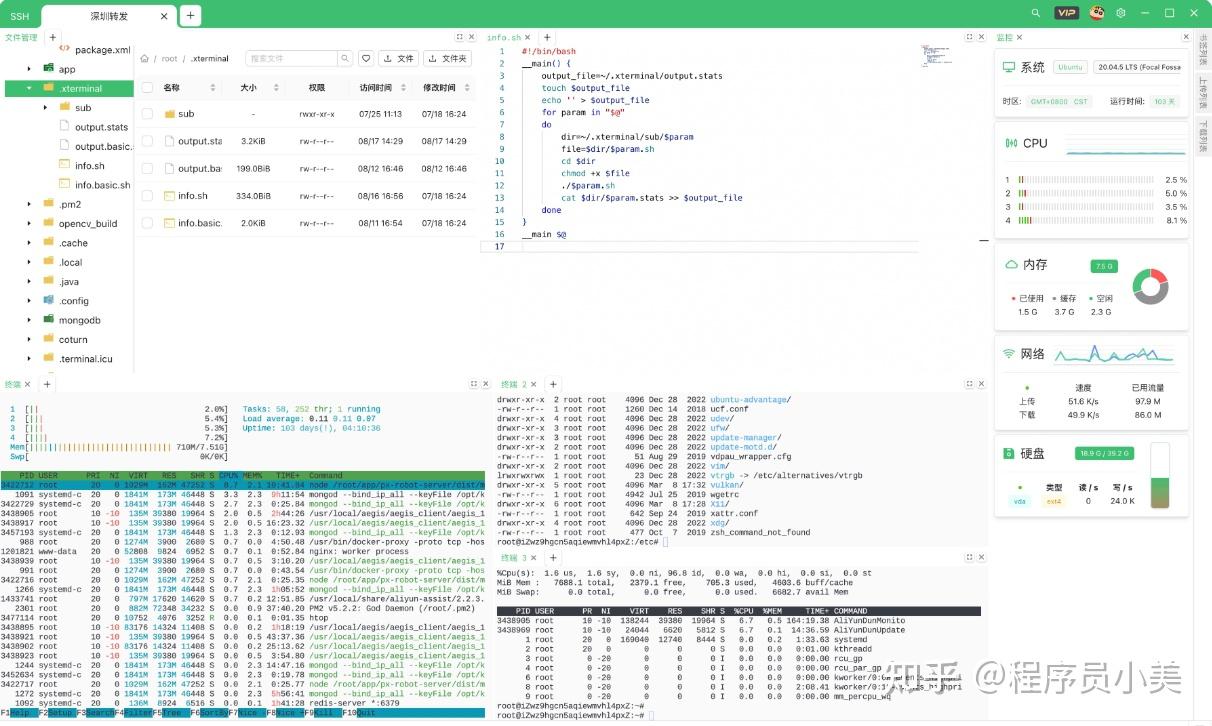Expand the .pm2 folder in tree

pos(29,204)
